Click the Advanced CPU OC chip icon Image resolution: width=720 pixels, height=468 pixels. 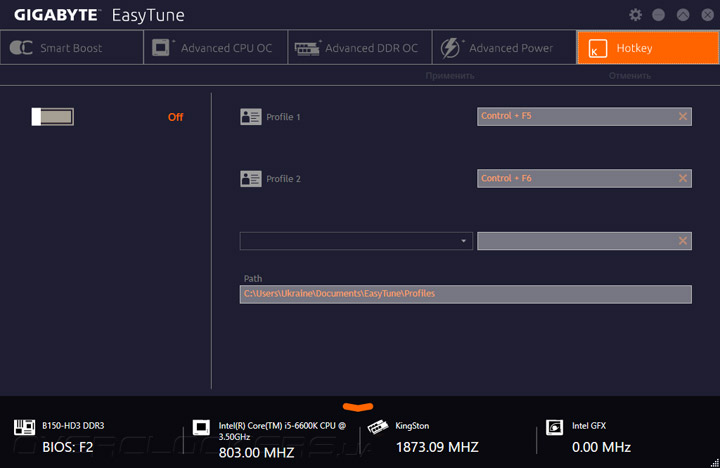point(161,47)
